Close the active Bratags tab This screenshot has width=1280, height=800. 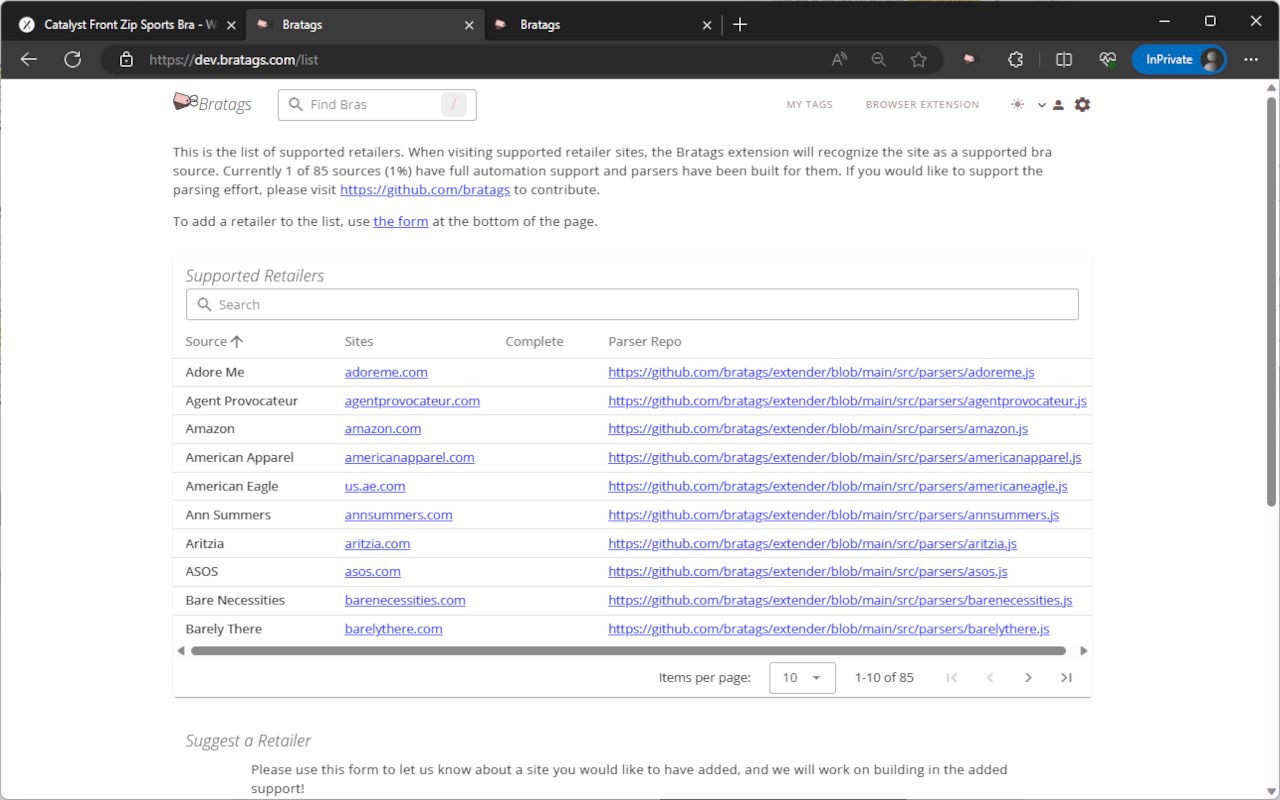(470, 25)
